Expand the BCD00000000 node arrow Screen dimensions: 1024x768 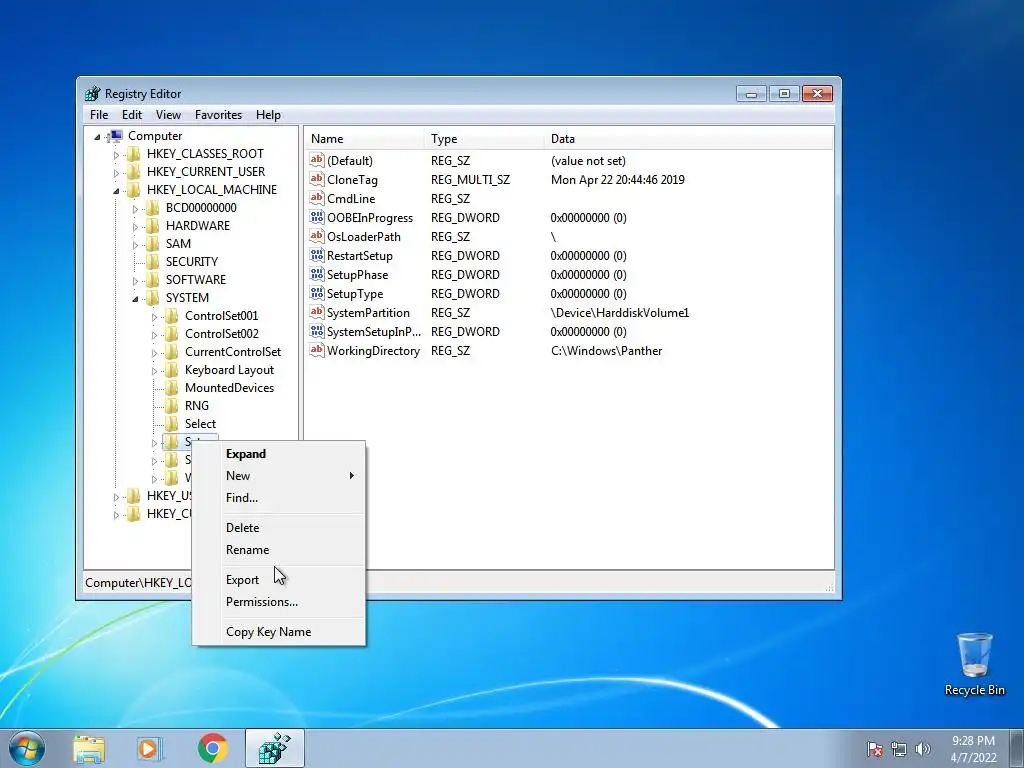pyautogui.click(x=135, y=209)
